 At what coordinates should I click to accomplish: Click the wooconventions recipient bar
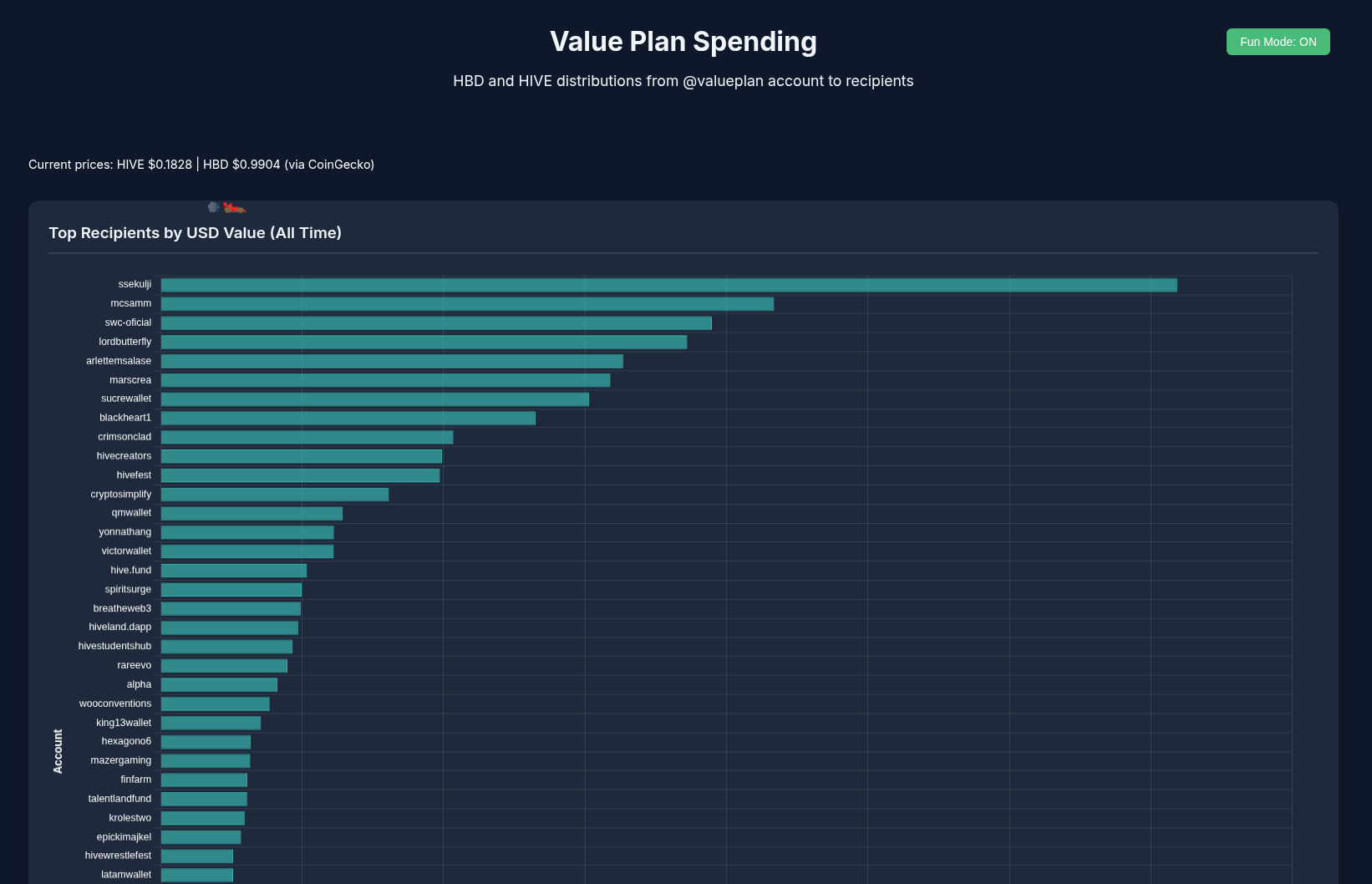216,704
